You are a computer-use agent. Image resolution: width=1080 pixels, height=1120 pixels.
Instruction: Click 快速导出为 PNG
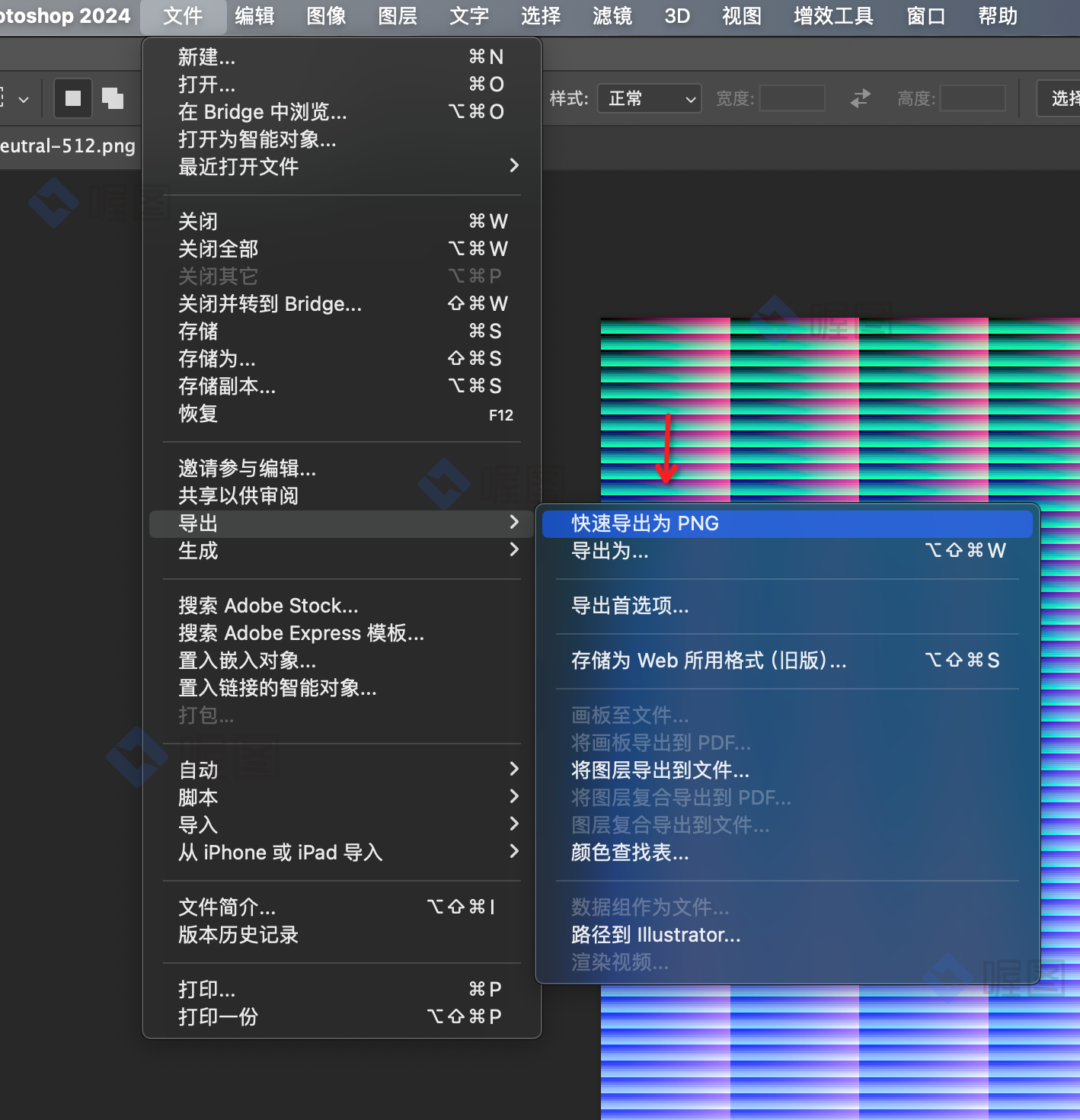click(x=788, y=523)
